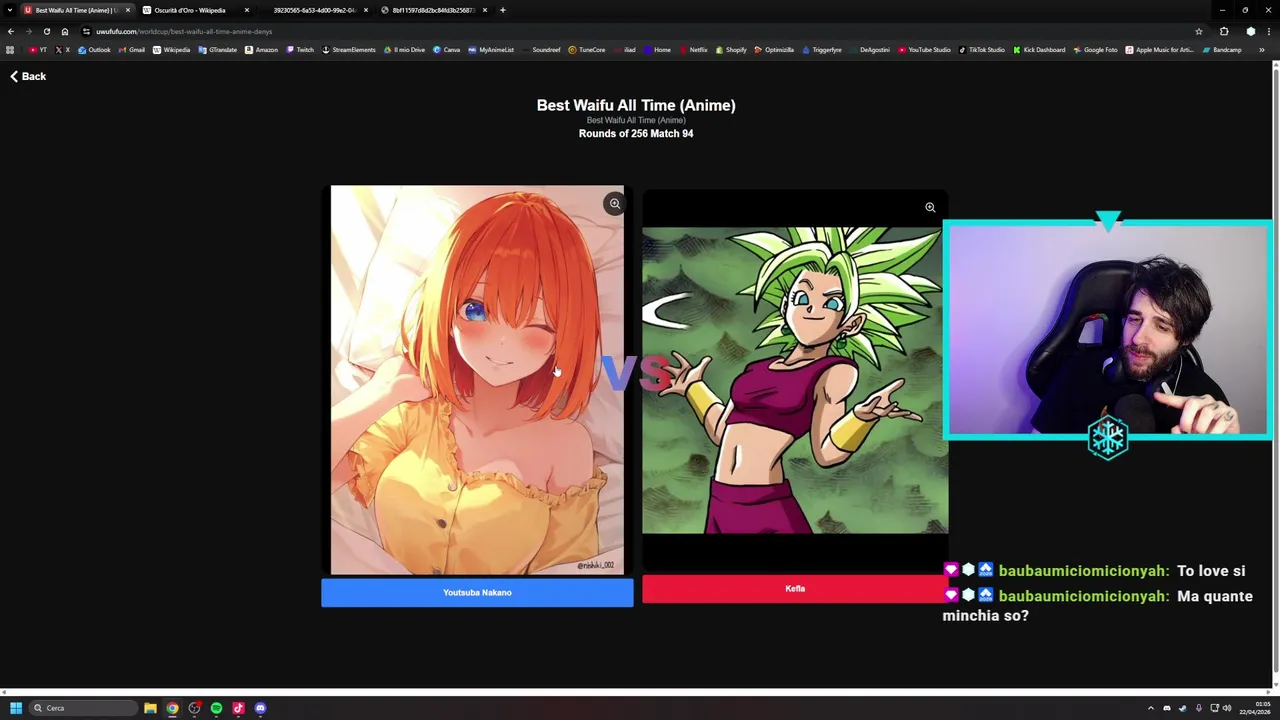The width and height of the screenshot is (1280, 720).
Task: Open the YT bookmark
Action: (38, 50)
